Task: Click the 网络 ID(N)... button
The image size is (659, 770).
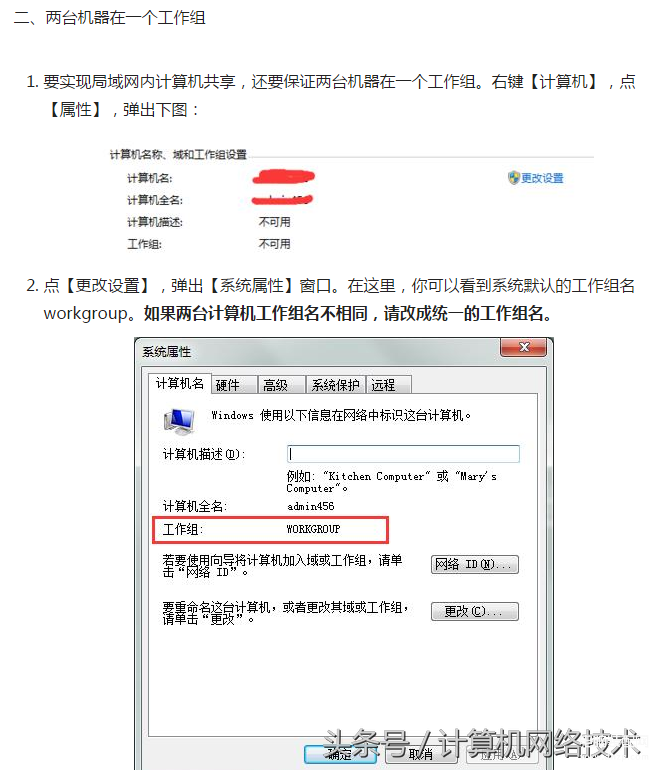Action: pos(474,564)
